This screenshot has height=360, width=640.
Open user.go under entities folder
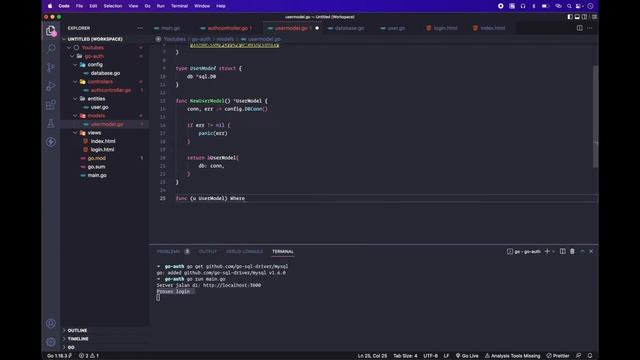click(x=100, y=107)
